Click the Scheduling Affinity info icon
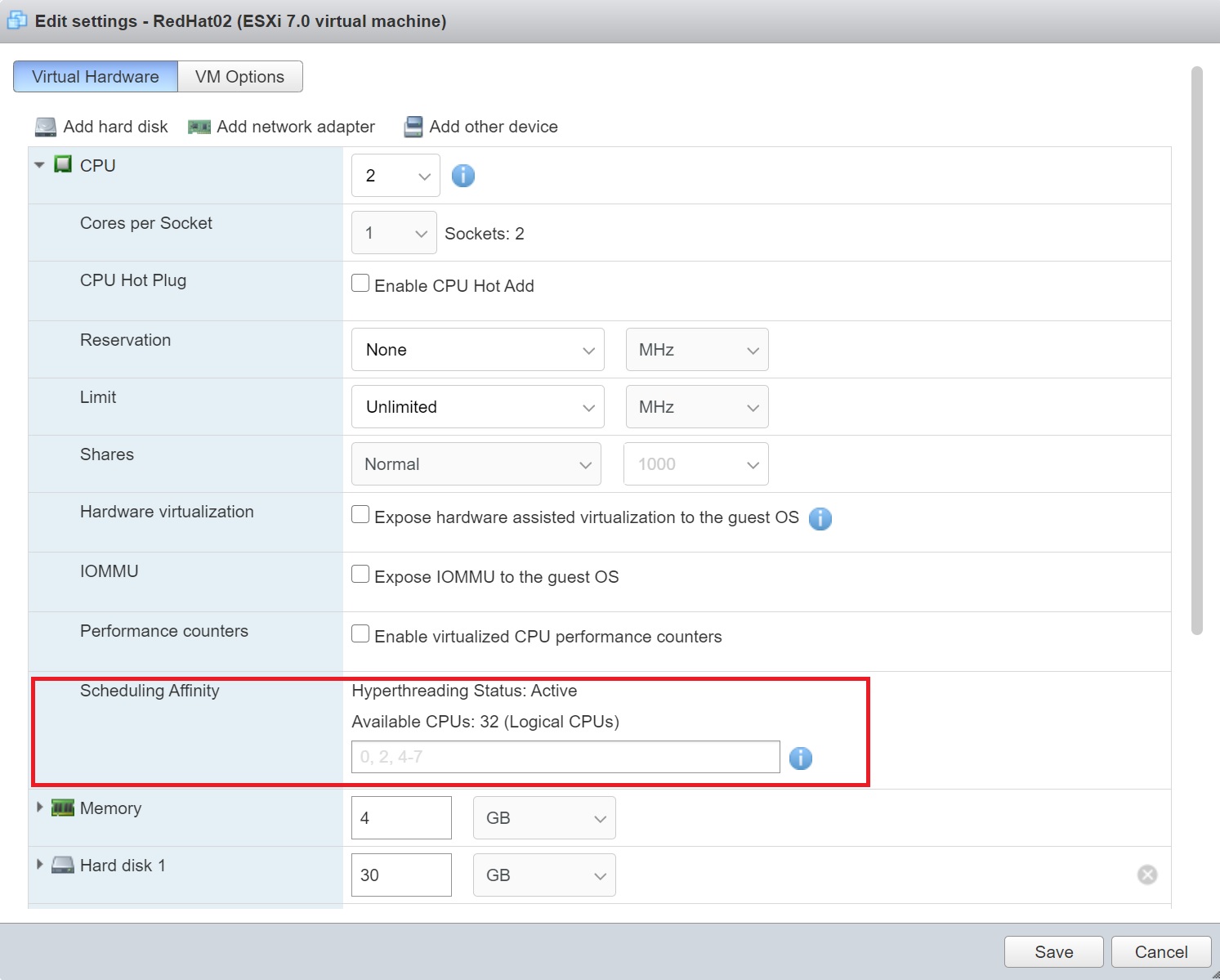Viewport: 1220px width, 980px height. coord(800,758)
